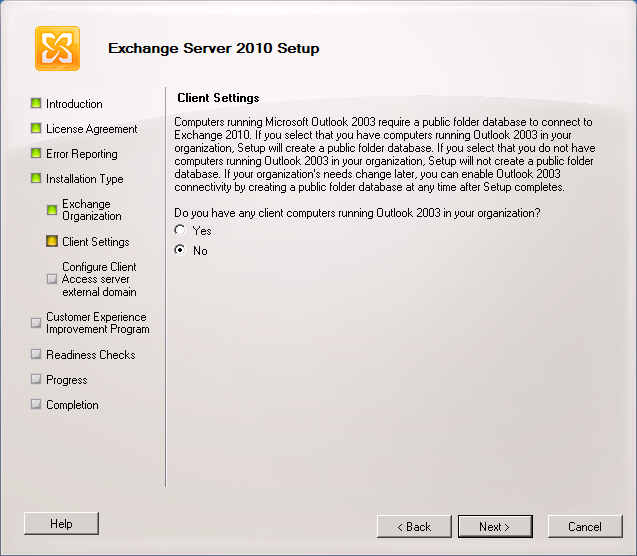637x556 pixels.
Task: Click the Error Reporting green status square
Action: (36, 153)
